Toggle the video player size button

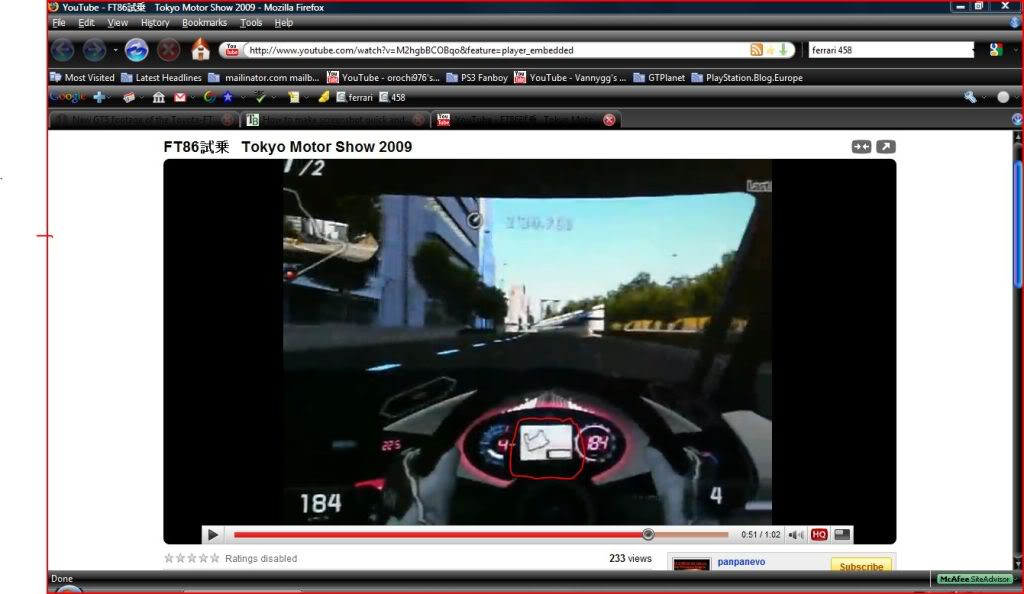(842, 535)
